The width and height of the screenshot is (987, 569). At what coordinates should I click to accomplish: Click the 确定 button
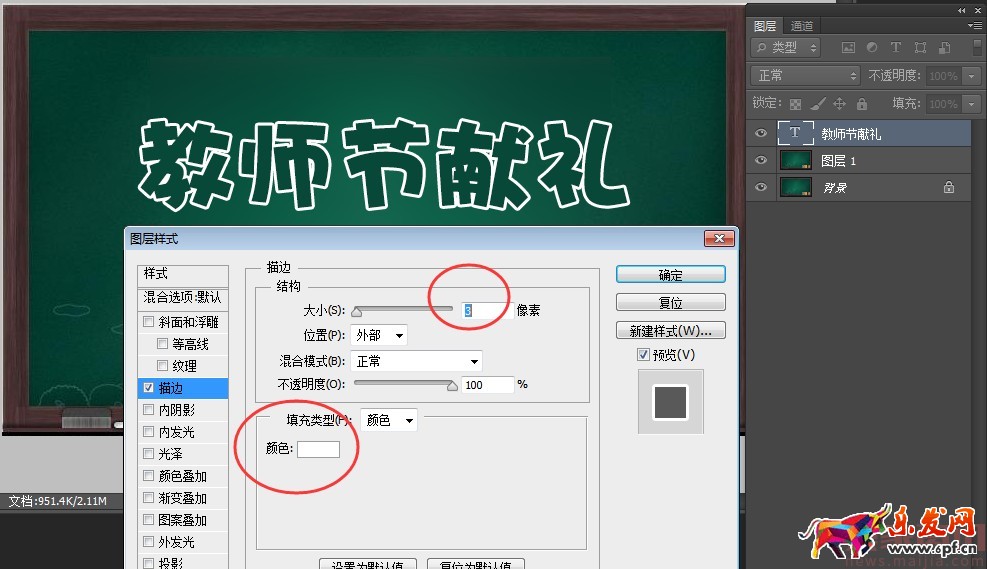coord(670,275)
